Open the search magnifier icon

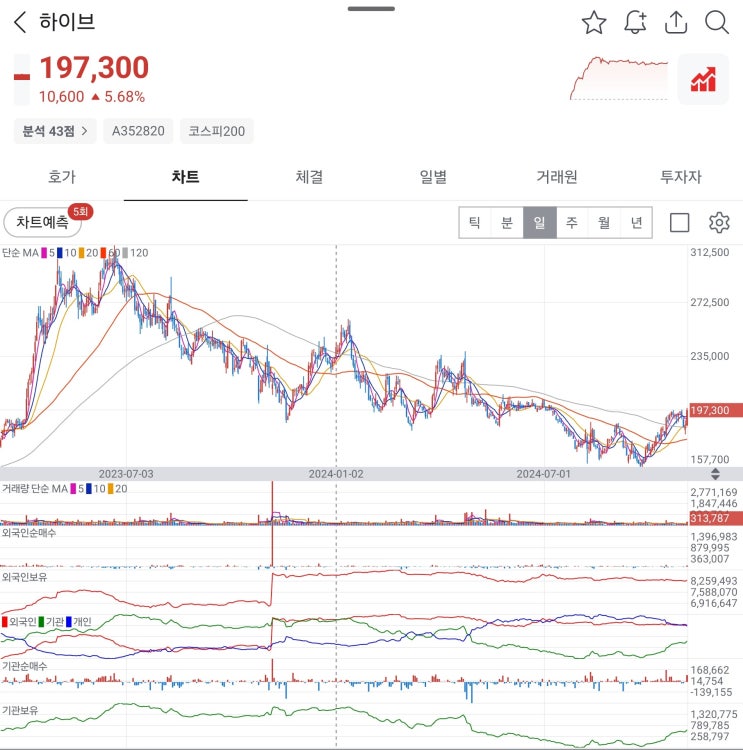tap(717, 22)
